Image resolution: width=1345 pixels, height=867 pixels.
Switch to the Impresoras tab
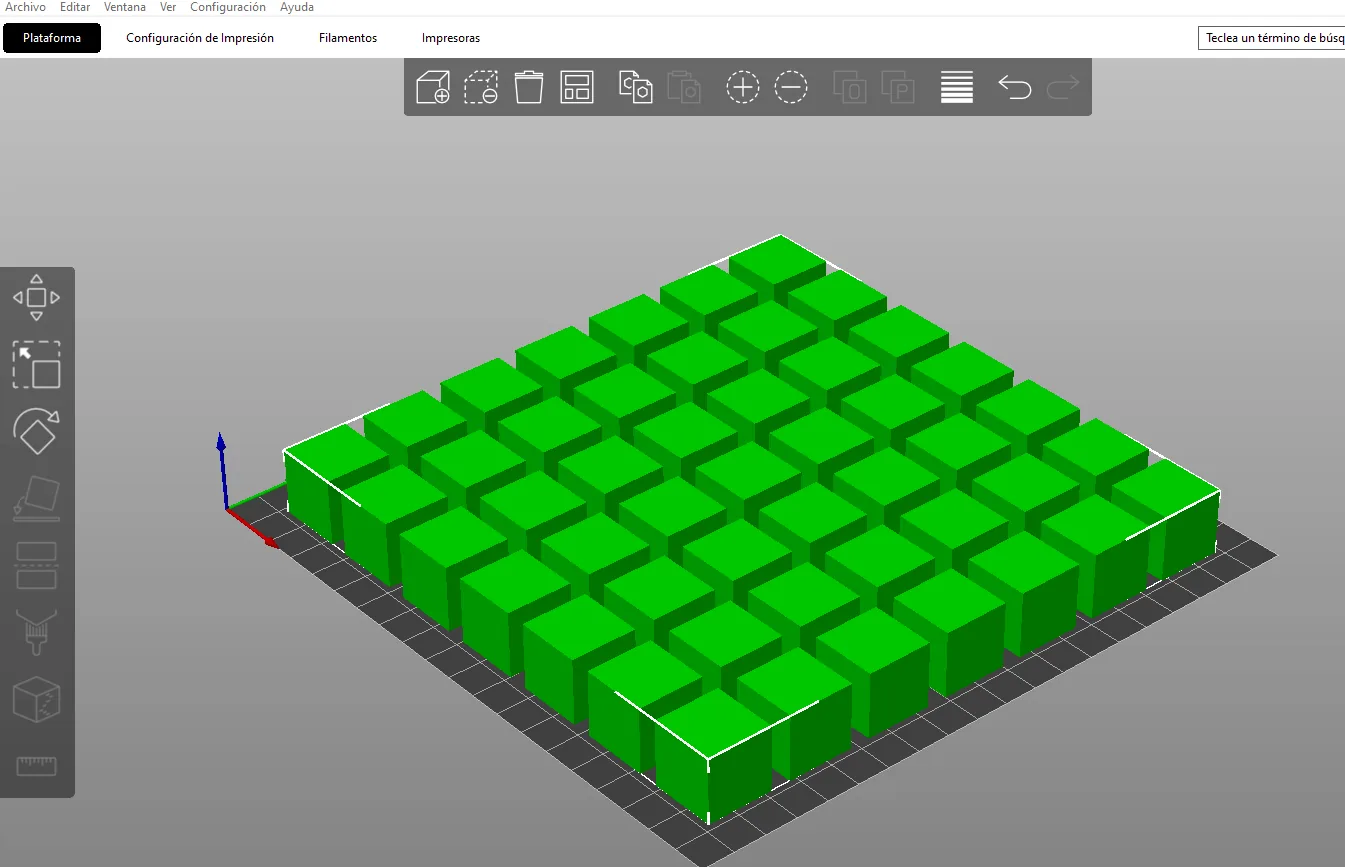[451, 38]
